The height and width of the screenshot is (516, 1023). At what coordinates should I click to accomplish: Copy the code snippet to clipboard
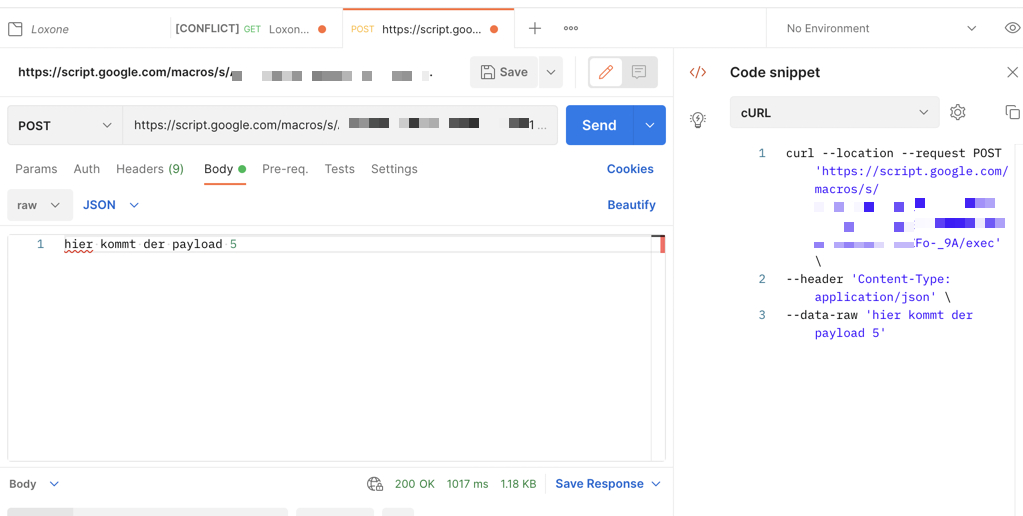point(1012,112)
